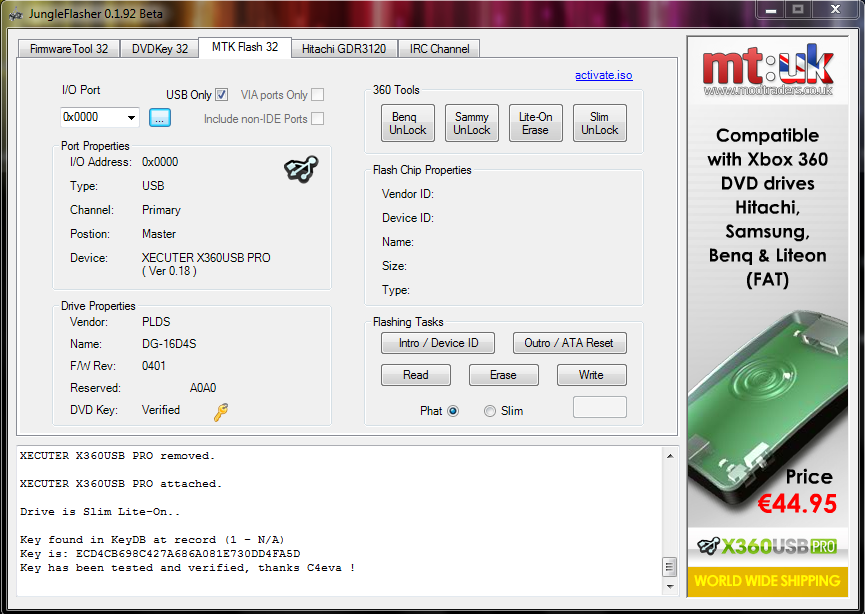Click the PLDS vendor value
The width and height of the screenshot is (865, 614).
click(156, 322)
